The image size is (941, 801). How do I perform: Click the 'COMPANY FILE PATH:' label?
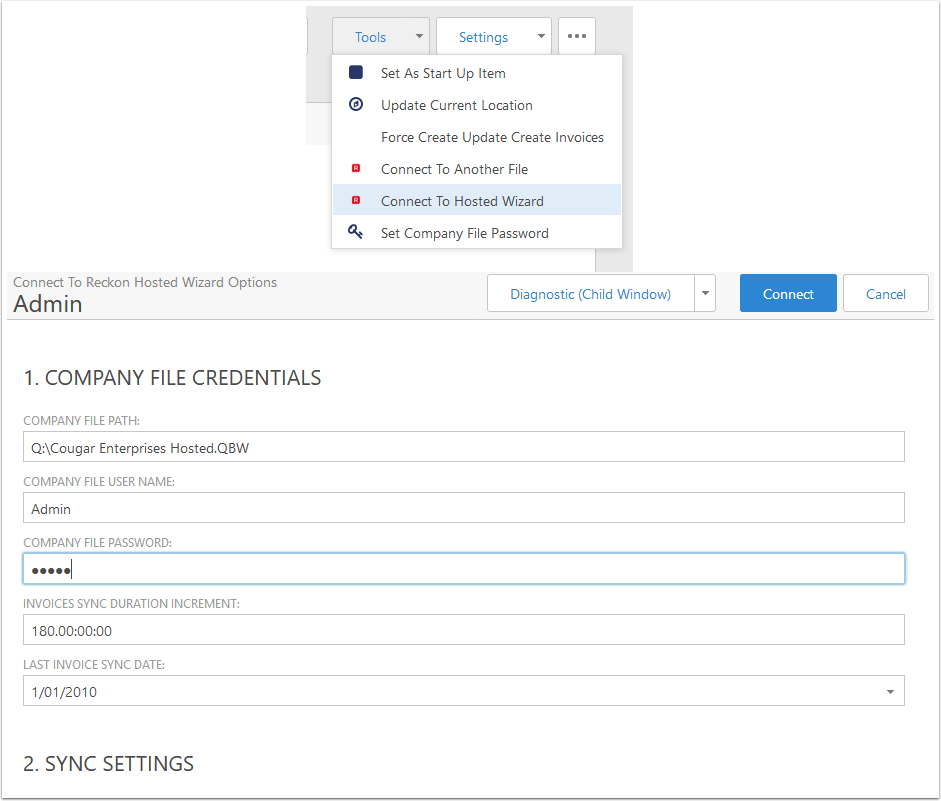[x=82, y=421]
